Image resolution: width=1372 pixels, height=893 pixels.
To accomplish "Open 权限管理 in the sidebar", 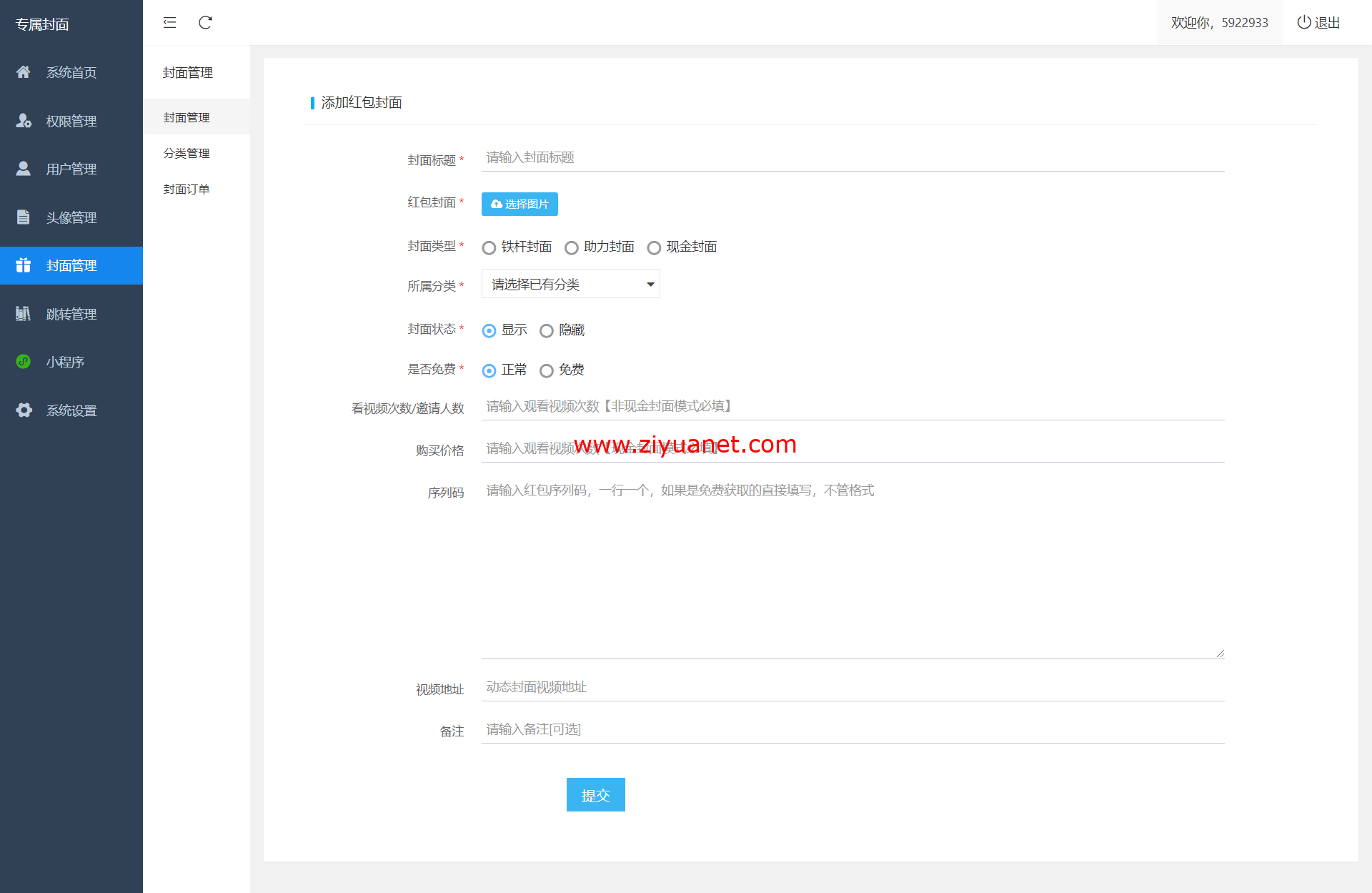I will [x=71, y=121].
